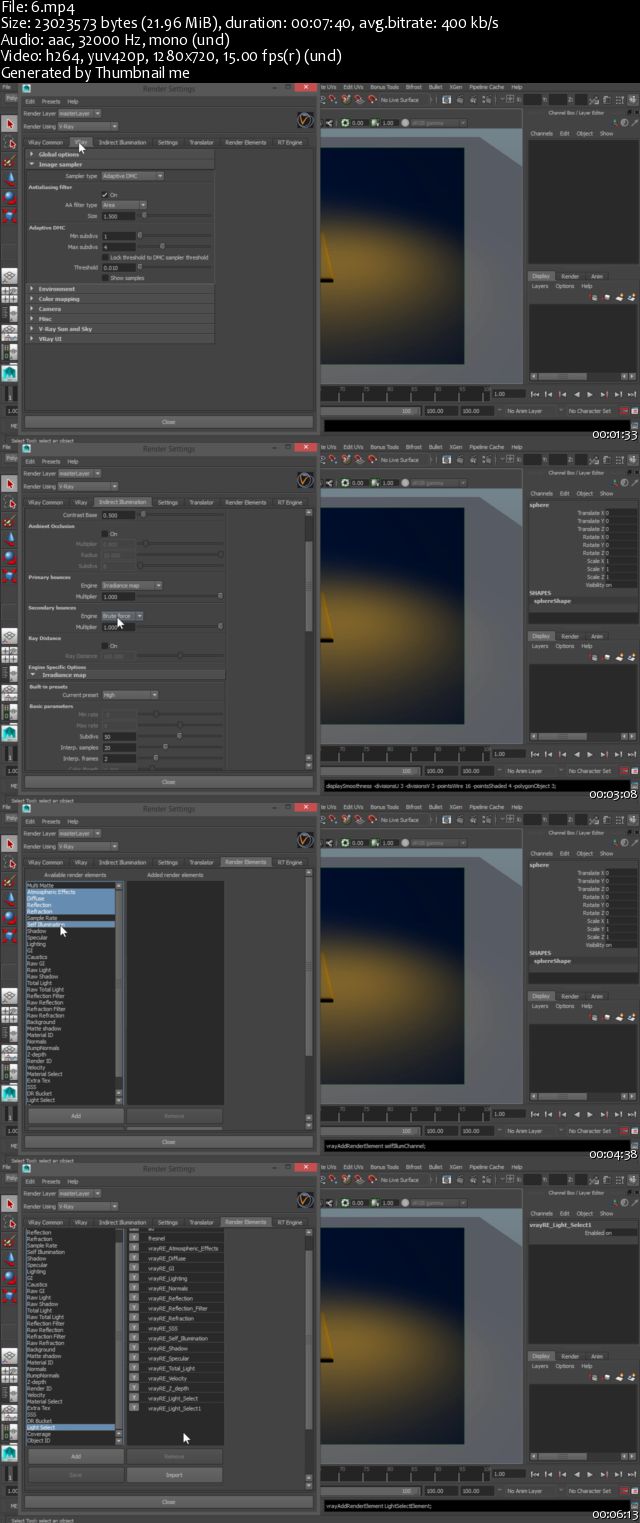
Task: Select Render Elements tab in 00:04:38 frame
Action: [245, 862]
